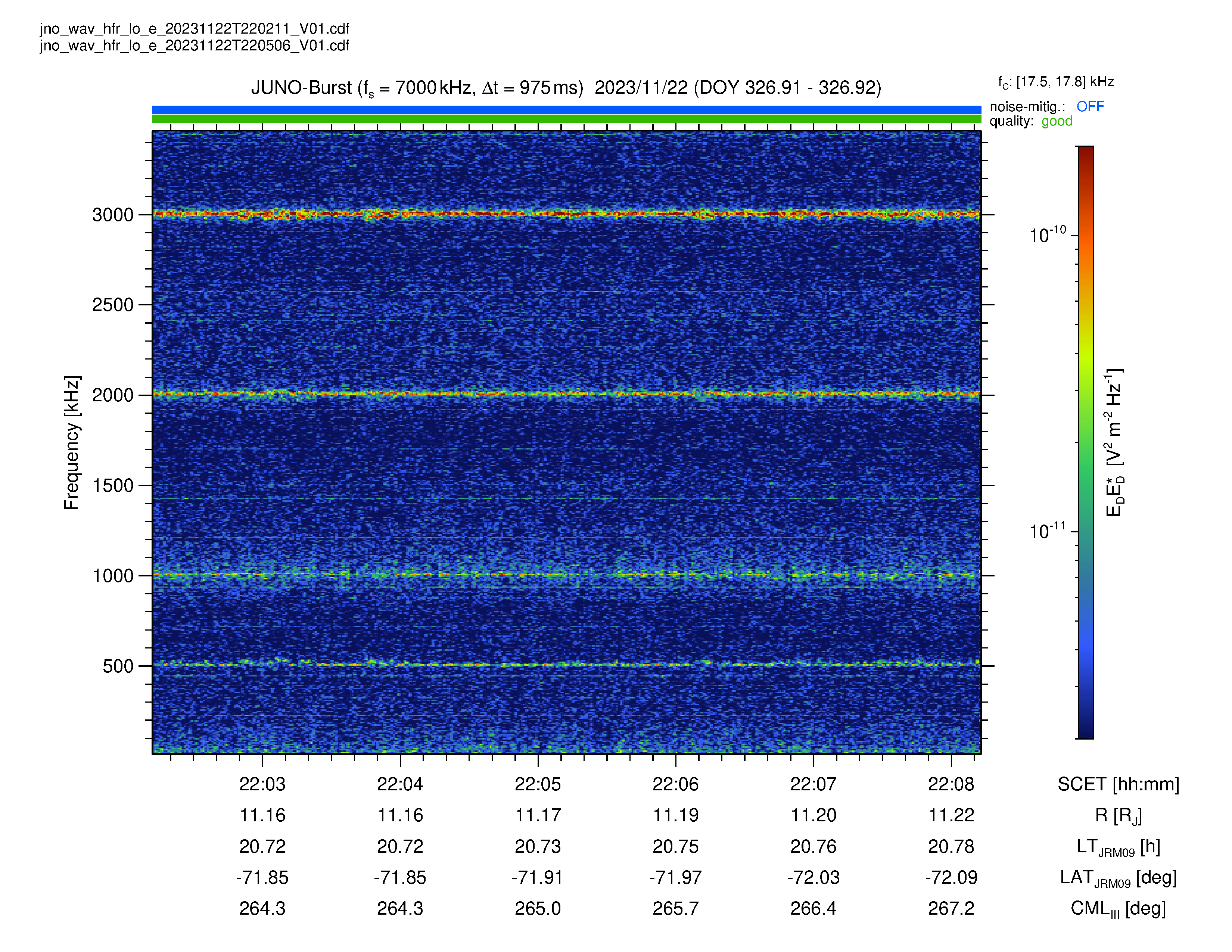This screenshot has width=1232, height=952.
Task: Click the color scale bar legend
Action: (x=1086, y=442)
